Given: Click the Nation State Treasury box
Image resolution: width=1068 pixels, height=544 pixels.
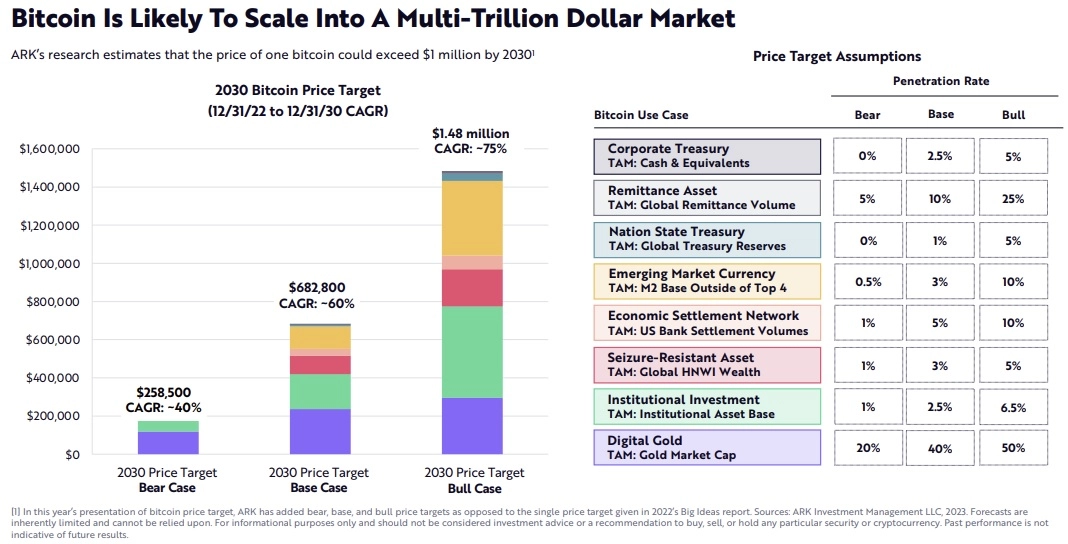Looking at the screenshot, I should pos(708,240).
